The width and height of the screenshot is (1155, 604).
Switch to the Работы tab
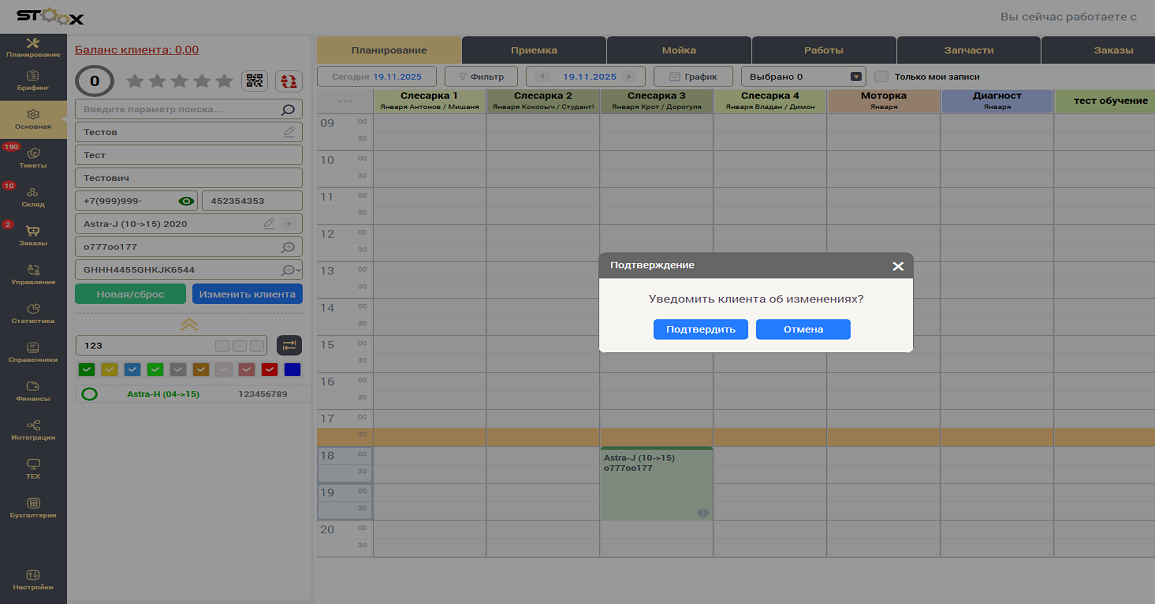pyautogui.click(x=824, y=50)
